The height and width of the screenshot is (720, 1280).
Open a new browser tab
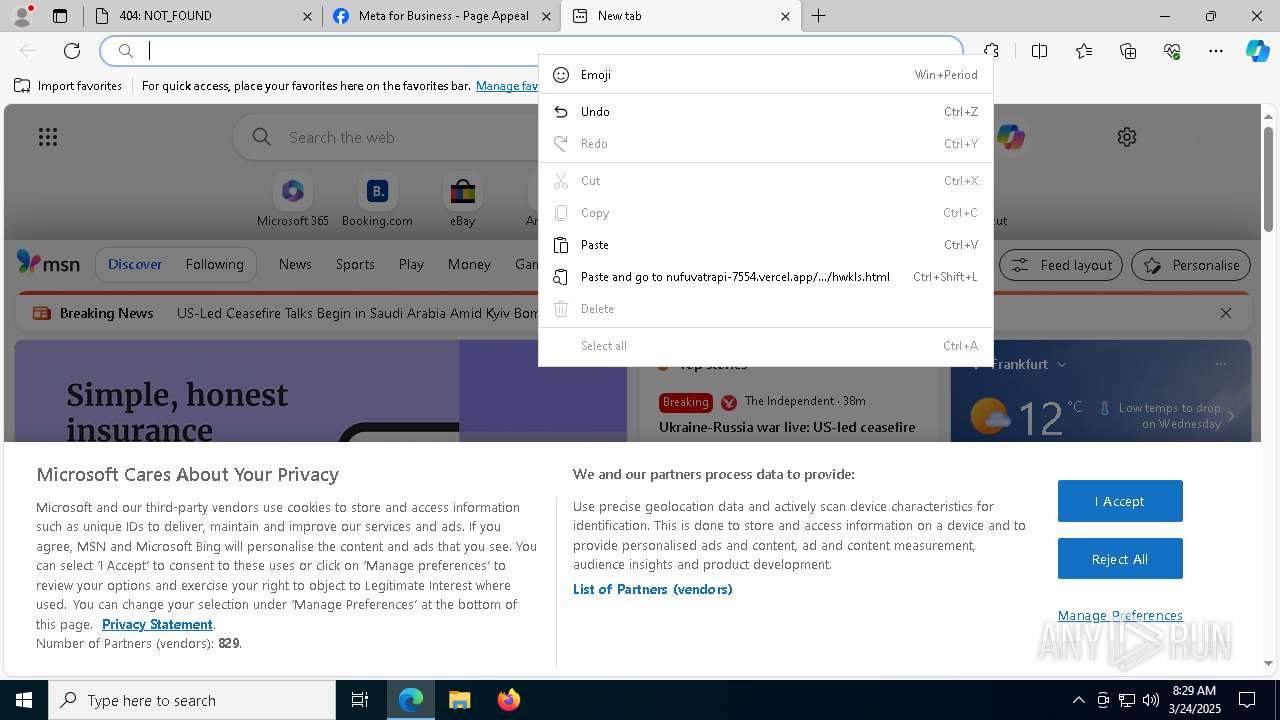click(818, 16)
